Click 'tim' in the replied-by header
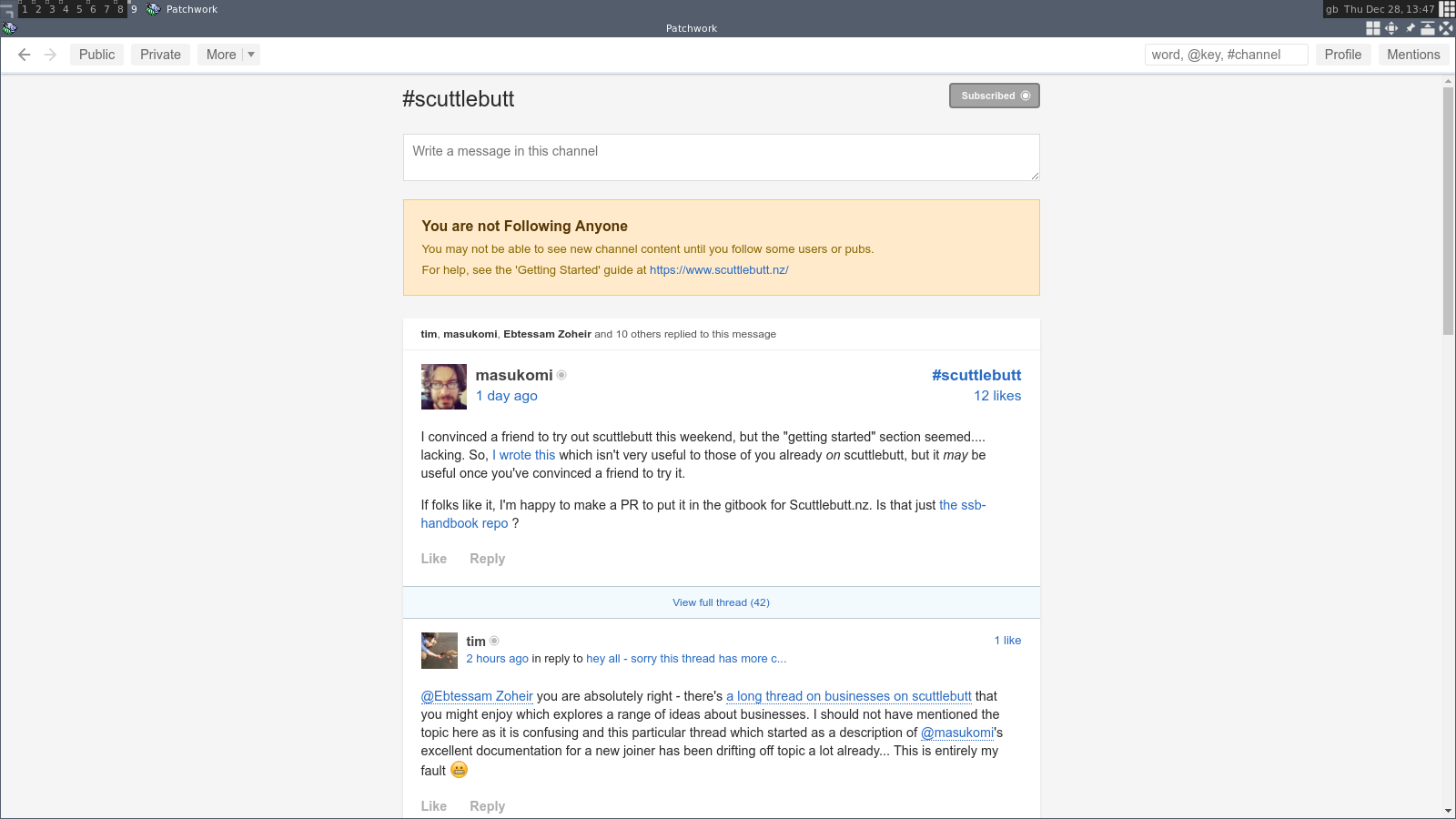1456x819 pixels. (x=429, y=334)
